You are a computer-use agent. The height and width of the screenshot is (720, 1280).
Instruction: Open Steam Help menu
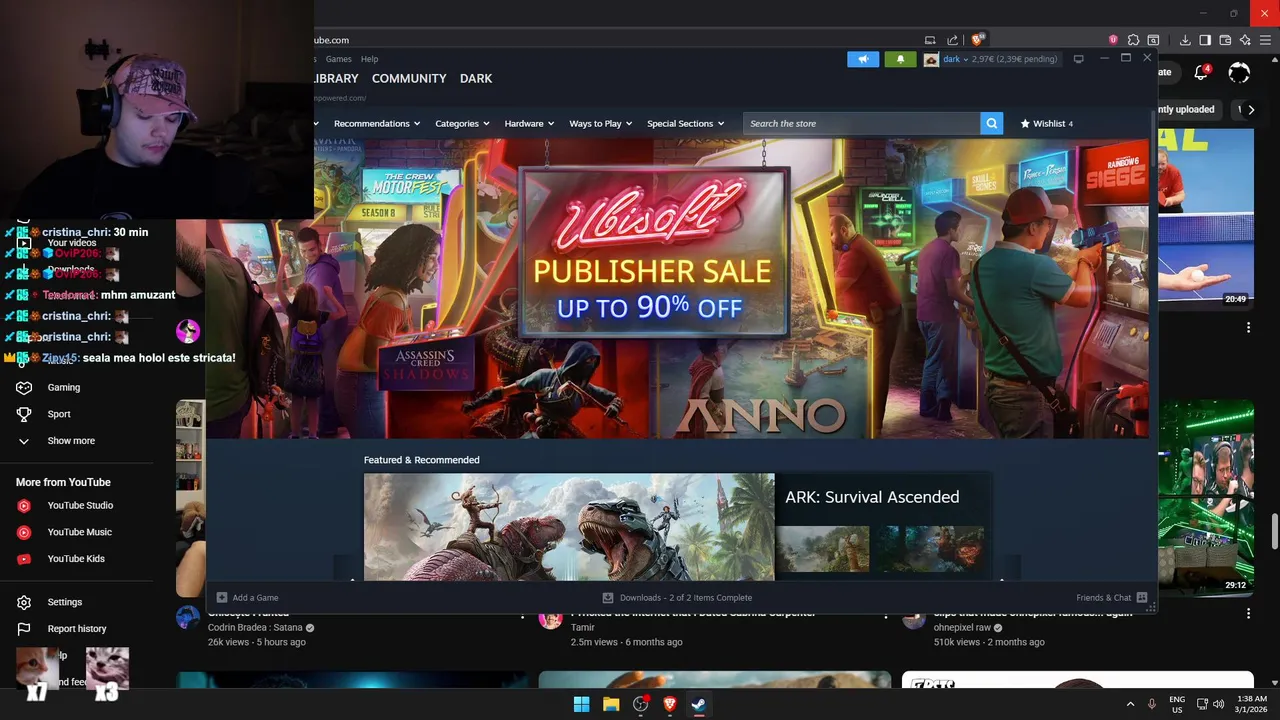click(x=369, y=59)
